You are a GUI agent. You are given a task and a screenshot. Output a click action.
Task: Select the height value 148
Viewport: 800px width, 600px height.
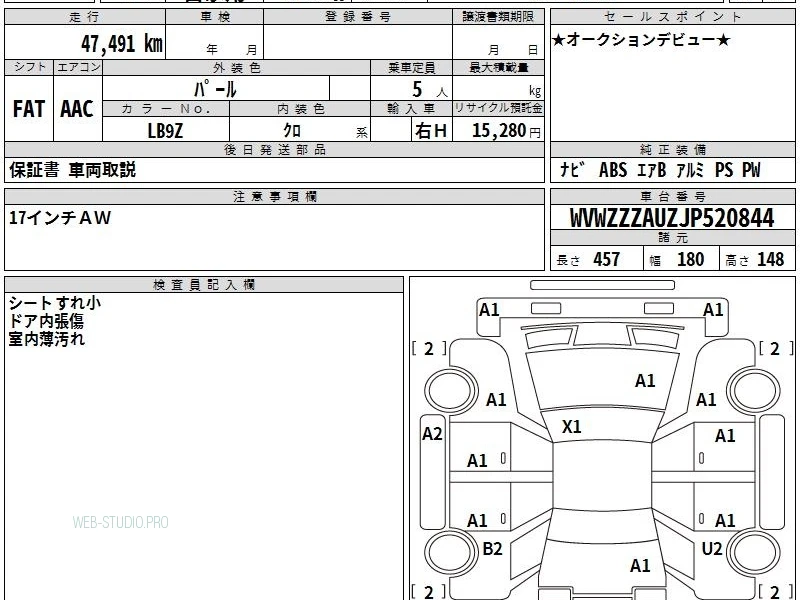pyautogui.click(x=770, y=259)
